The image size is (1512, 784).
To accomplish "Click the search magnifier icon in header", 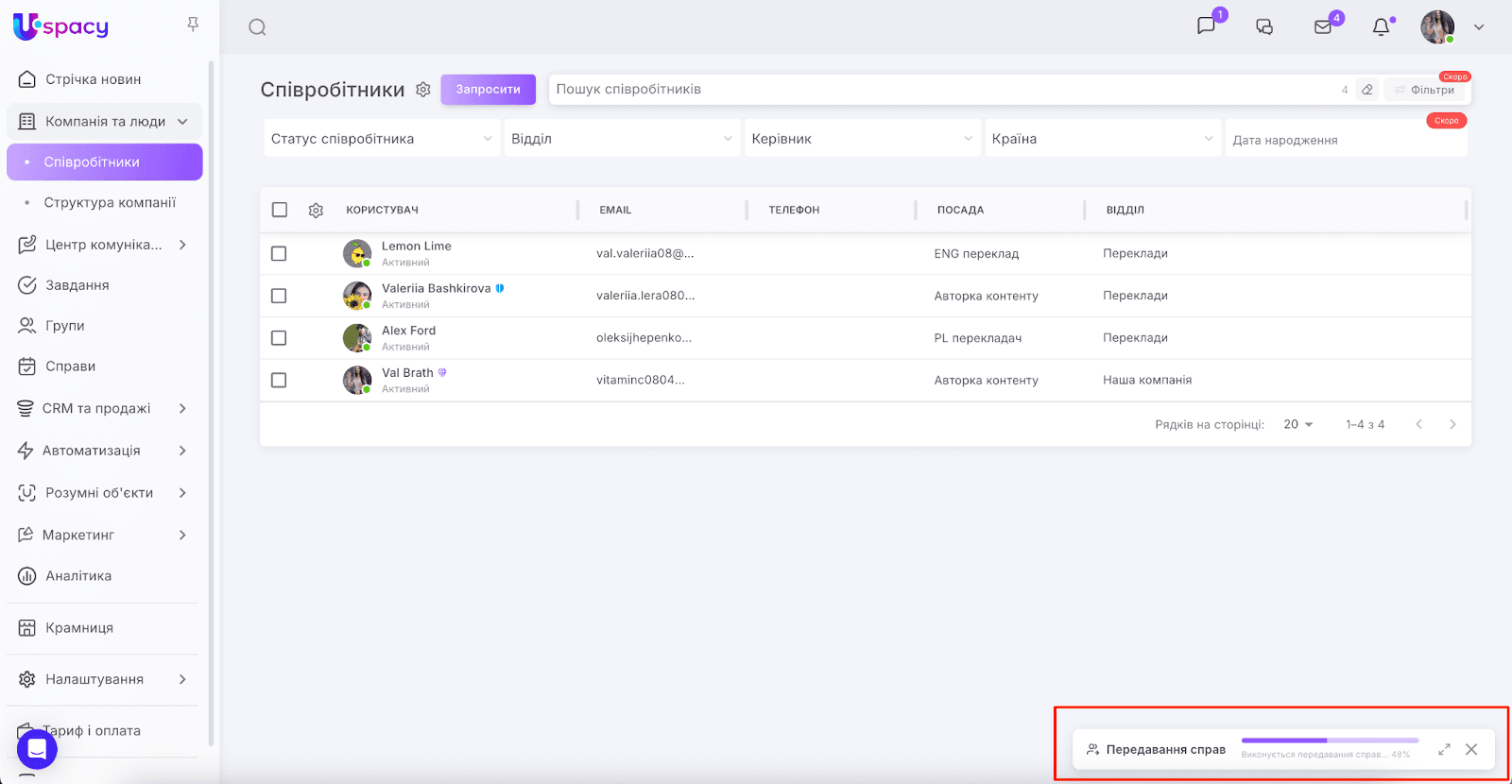I will (257, 27).
